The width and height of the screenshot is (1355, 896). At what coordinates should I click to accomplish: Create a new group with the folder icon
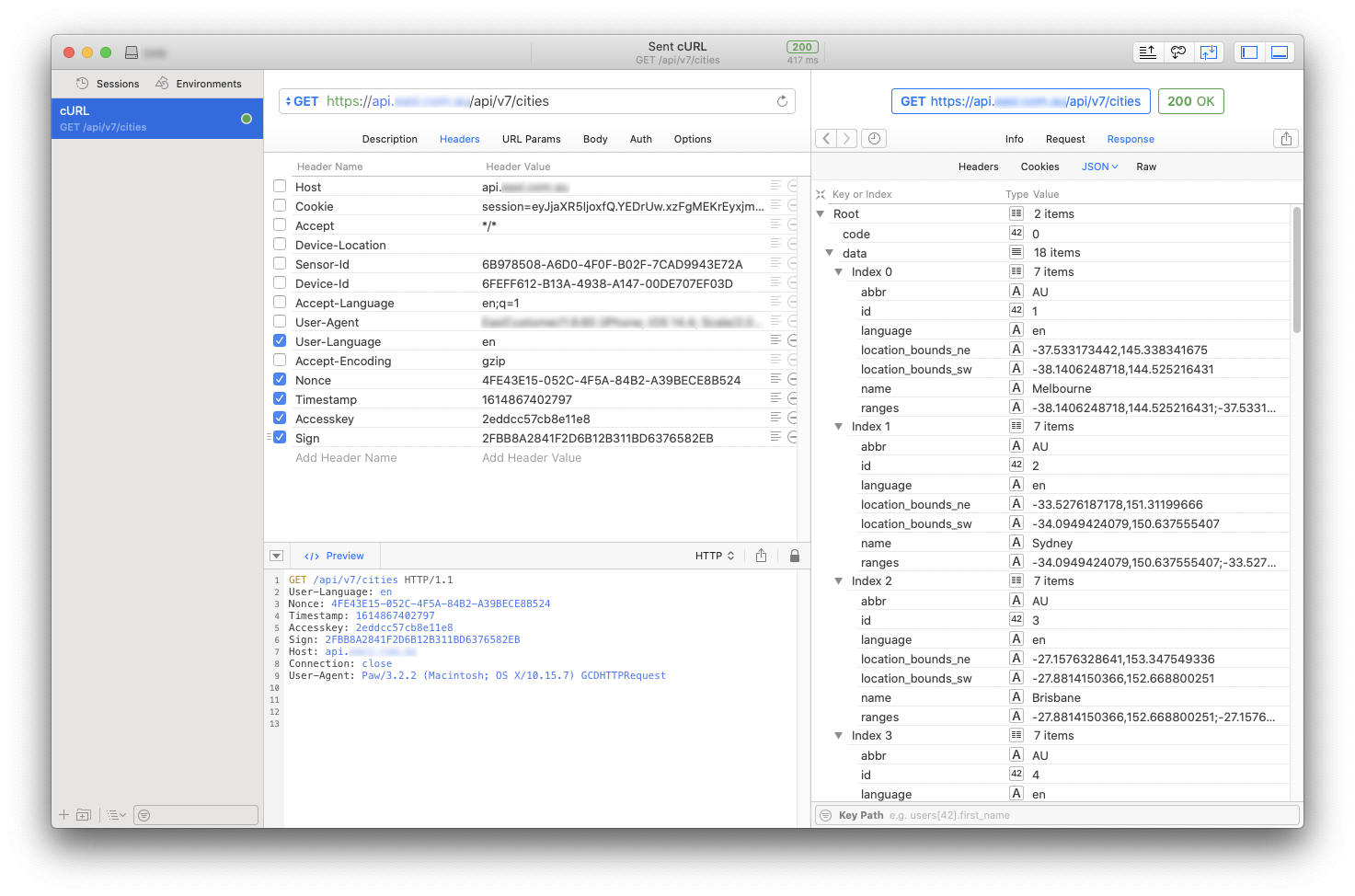[84, 815]
